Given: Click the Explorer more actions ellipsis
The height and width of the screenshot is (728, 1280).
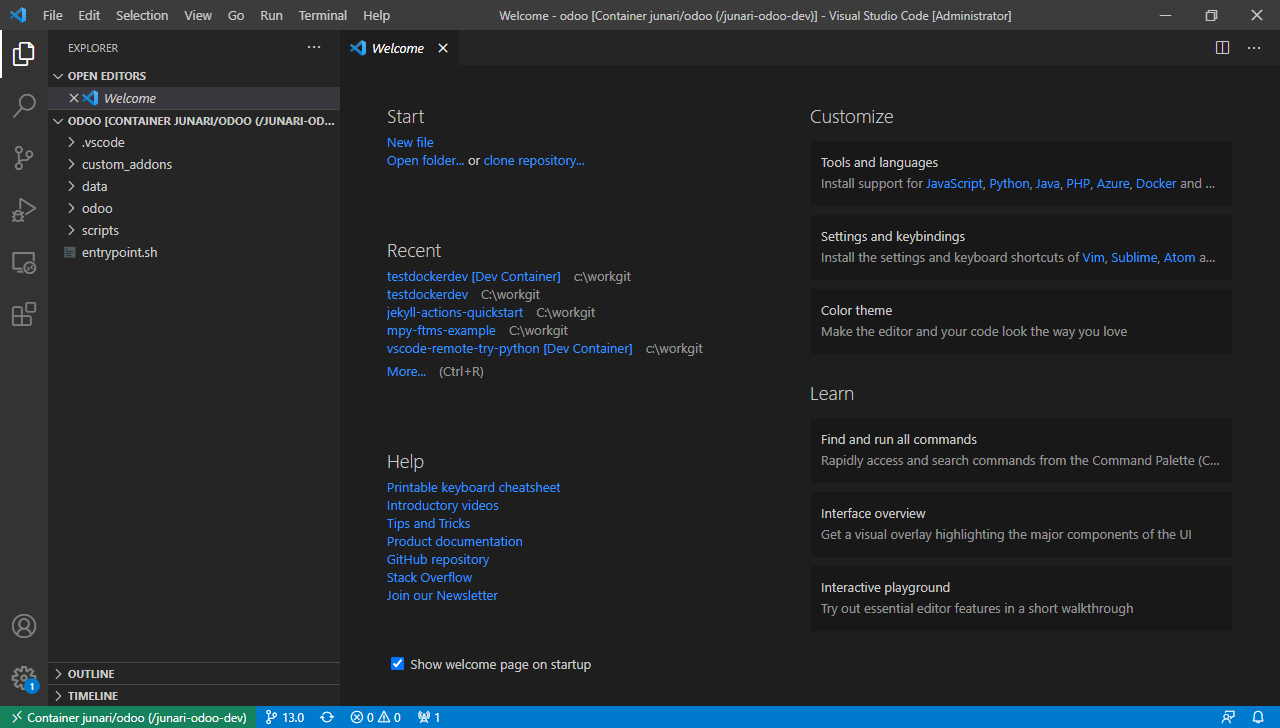Looking at the screenshot, I should click(314, 47).
